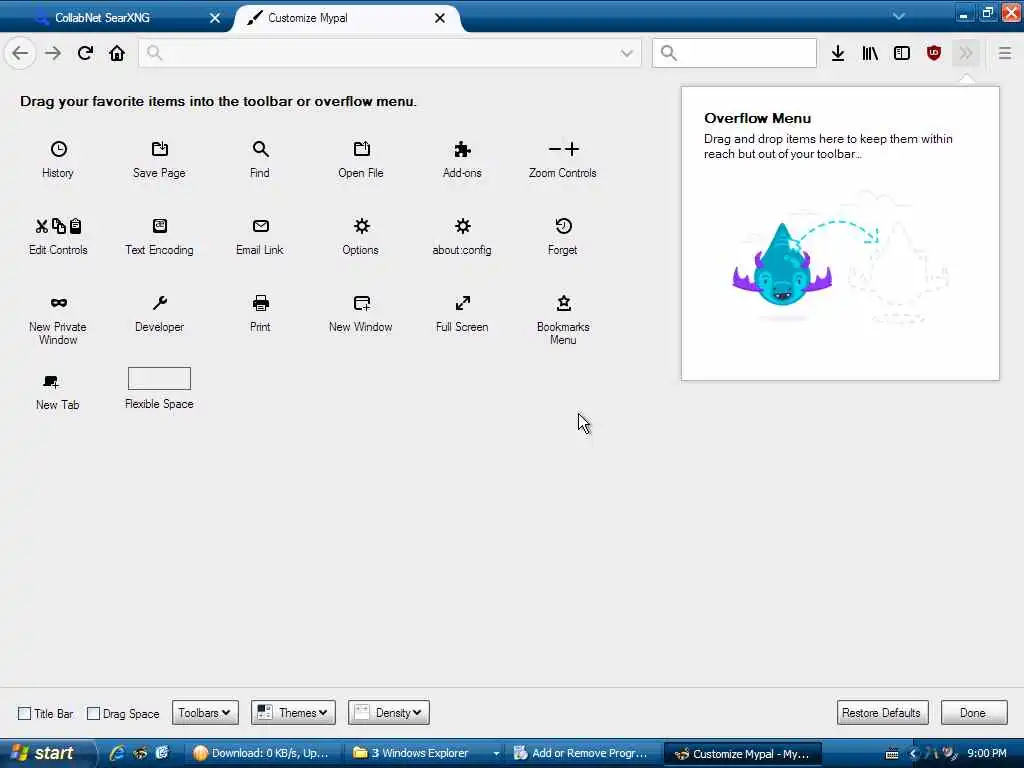Image resolution: width=1024 pixels, height=768 pixels.
Task: Pick the Save Page item
Action: coord(159,159)
